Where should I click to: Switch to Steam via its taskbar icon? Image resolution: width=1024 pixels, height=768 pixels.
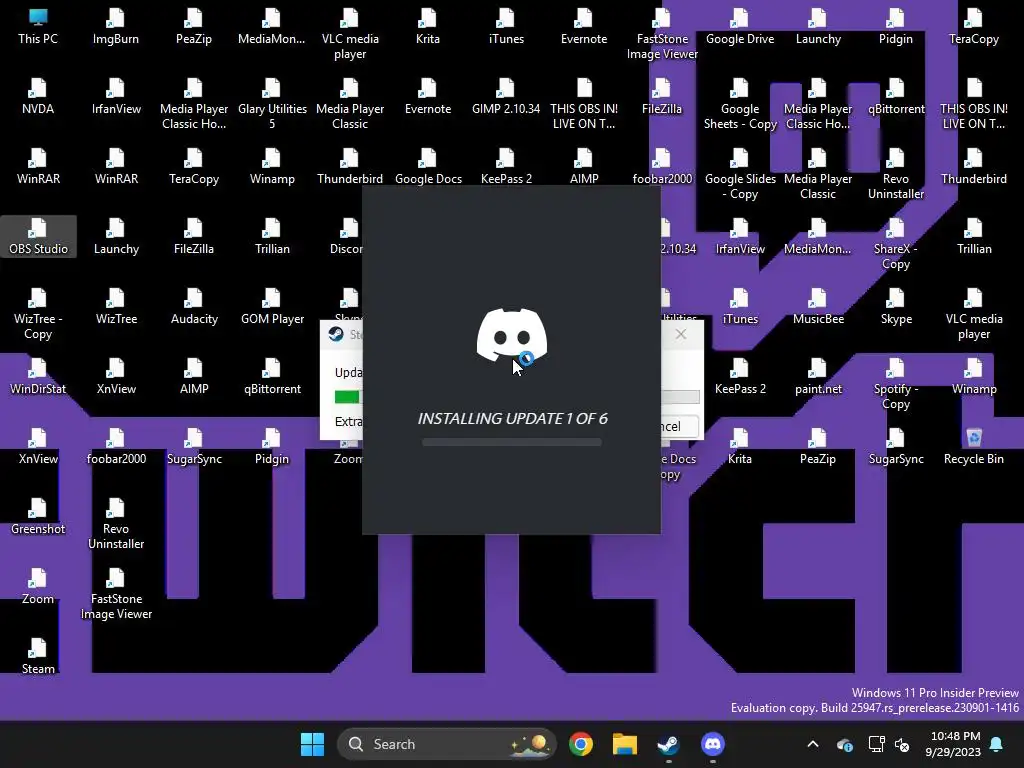click(x=668, y=744)
